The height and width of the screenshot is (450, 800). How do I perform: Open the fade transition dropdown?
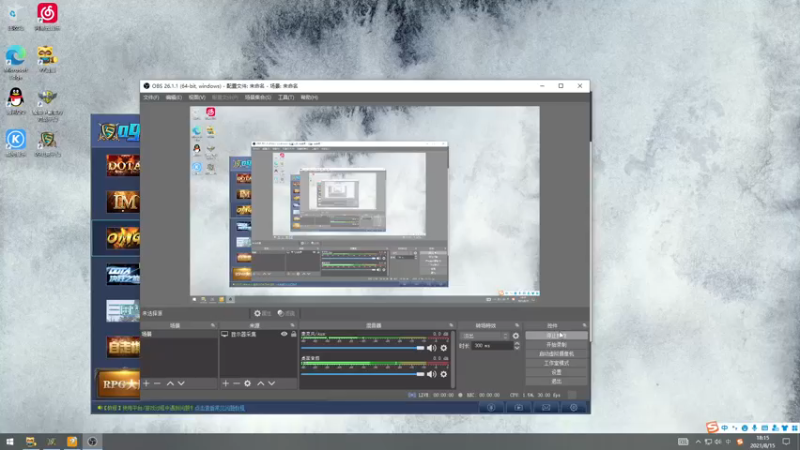click(x=485, y=336)
